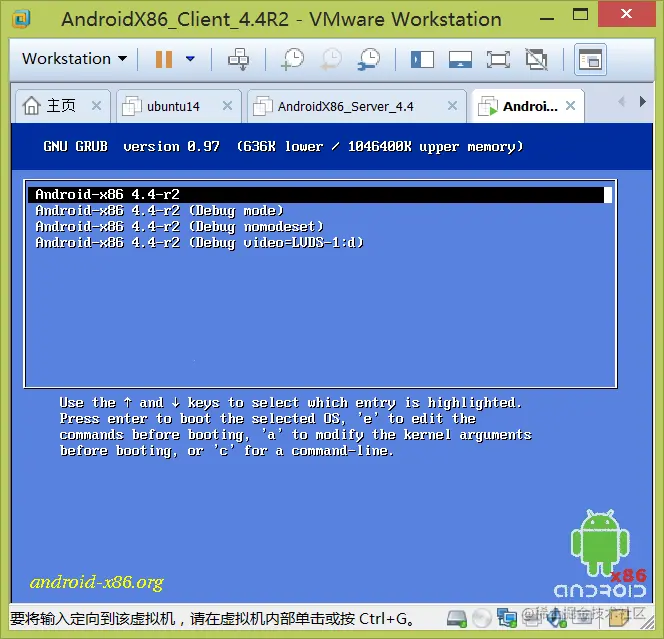Click the hard disk status bar icon
Screen dimensions: 664x639
click(456, 619)
